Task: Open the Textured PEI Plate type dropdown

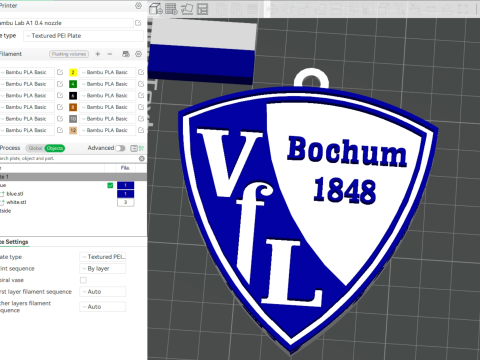Action: pyautogui.click(x=83, y=36)
